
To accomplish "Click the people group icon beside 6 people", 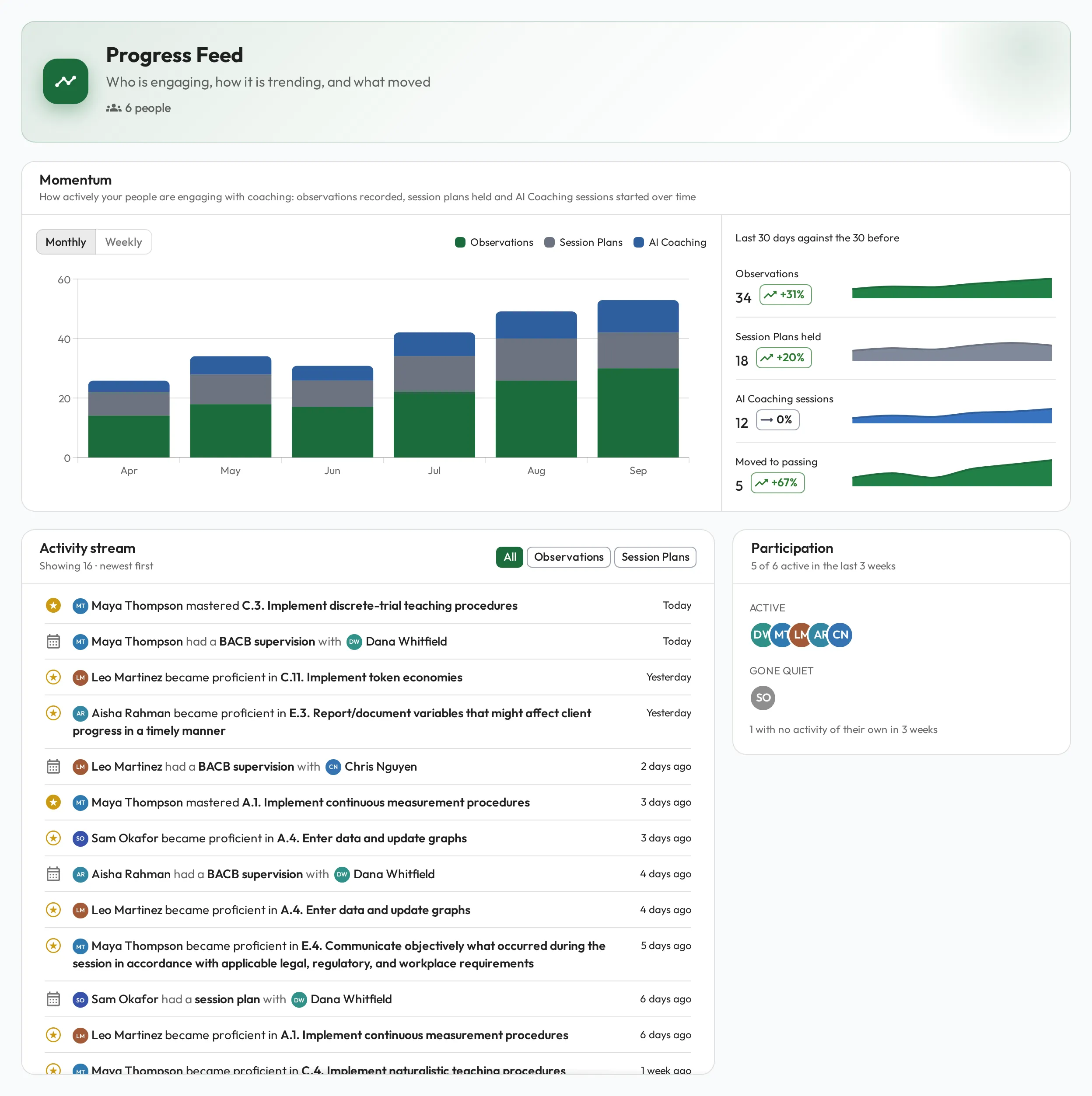I will point(113,108).
